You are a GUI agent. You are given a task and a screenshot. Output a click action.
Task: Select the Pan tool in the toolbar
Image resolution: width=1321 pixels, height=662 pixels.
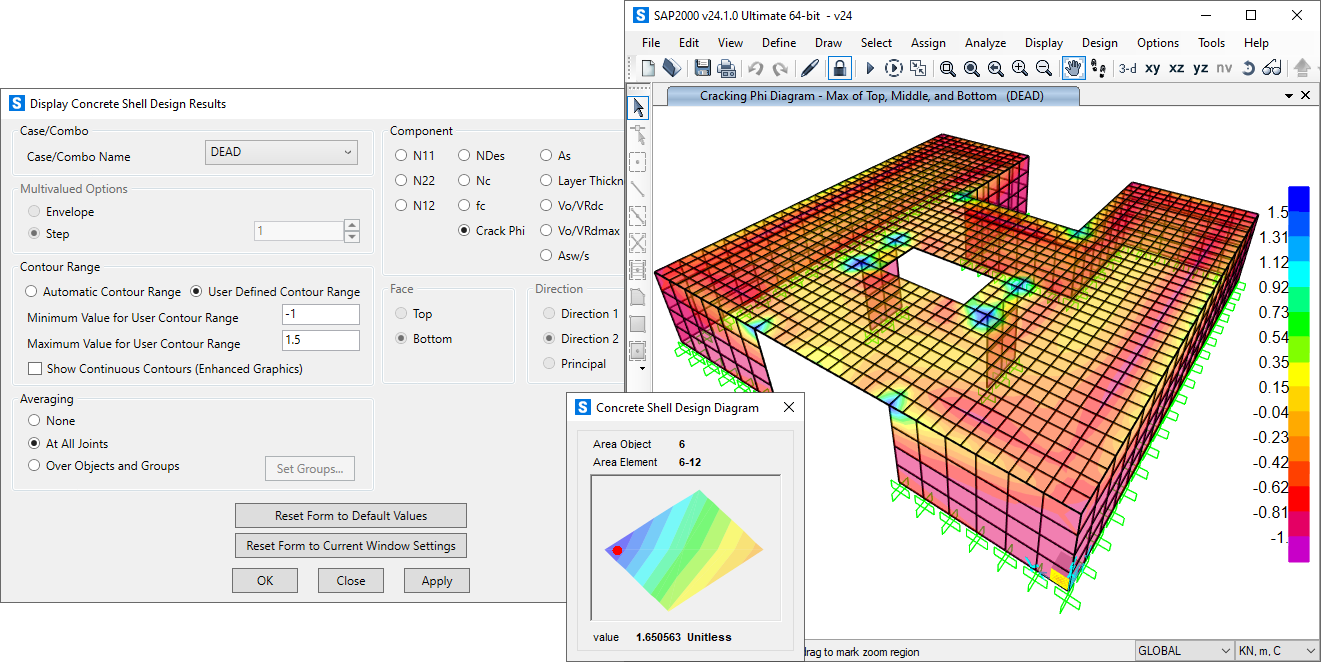pos(1073,67)
